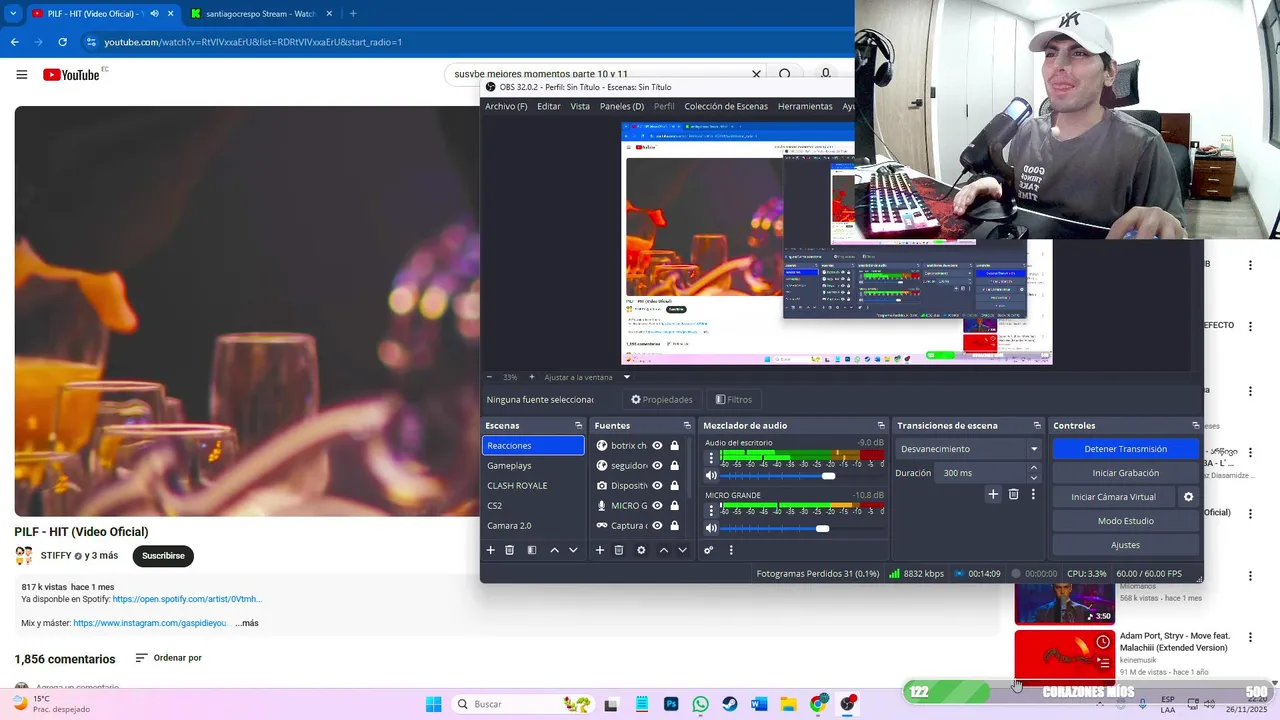This screenshot has width=1280, height=720.
Task: Add a scene transition with plus icon
Action: (993, 494)
